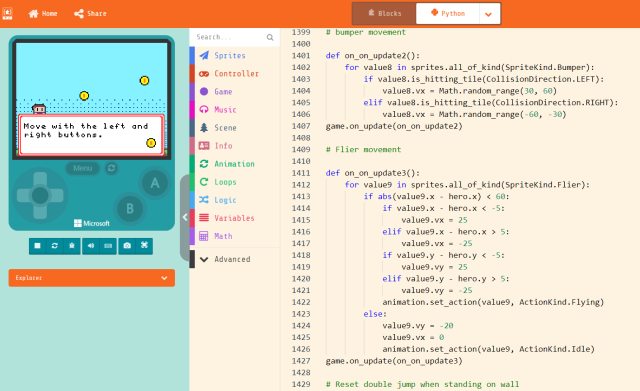This screenshot has width=640, height=391.
Task: Click the '# Flier movement' comment
Action: click(x=363, y=149)
